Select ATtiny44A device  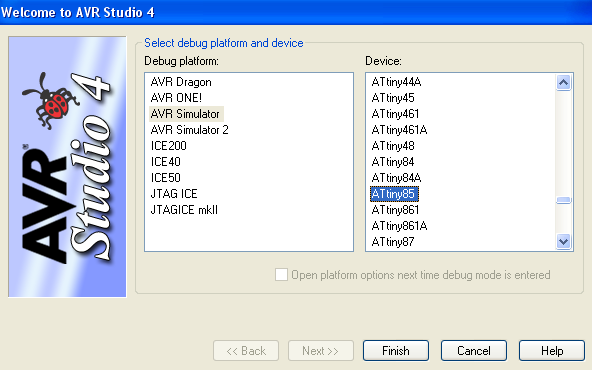(x=396, y=82)
